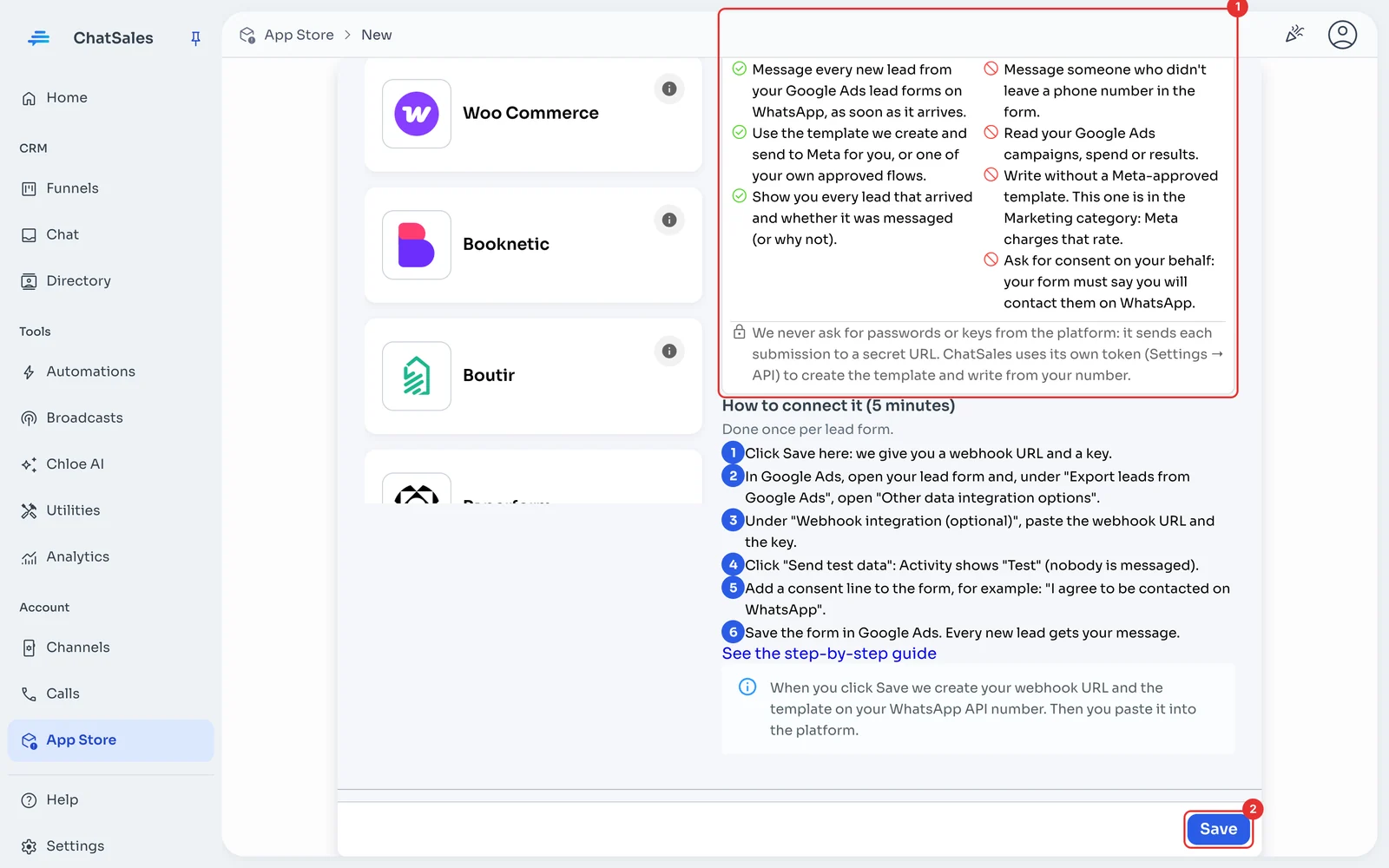Click the celebration confetti icon in header
The image size is (1389, 868).
(1294, 34)
